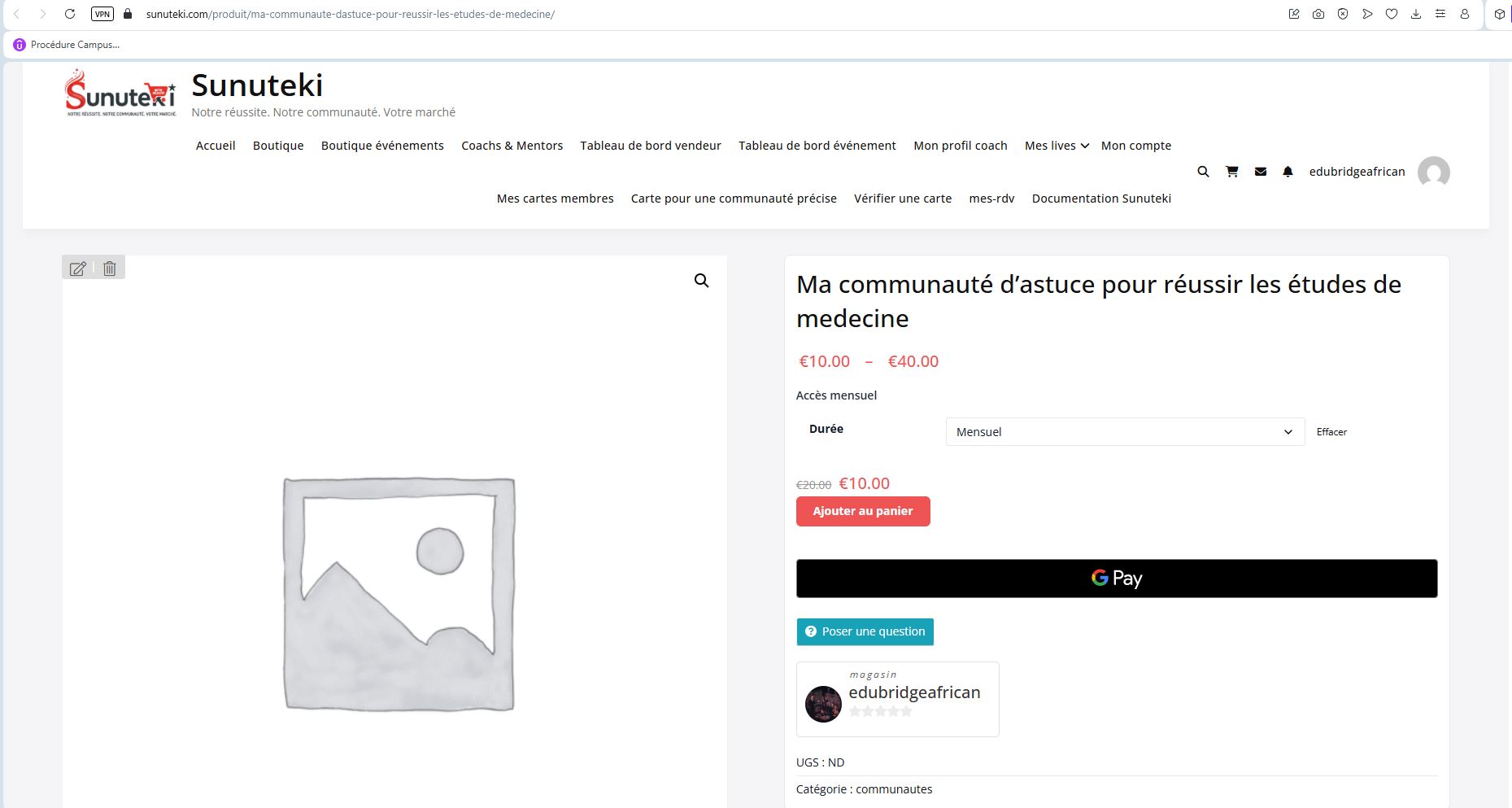The image size is (1512, 808).
Task: Click the edit product pencil icon
Action: coord(78,269)
